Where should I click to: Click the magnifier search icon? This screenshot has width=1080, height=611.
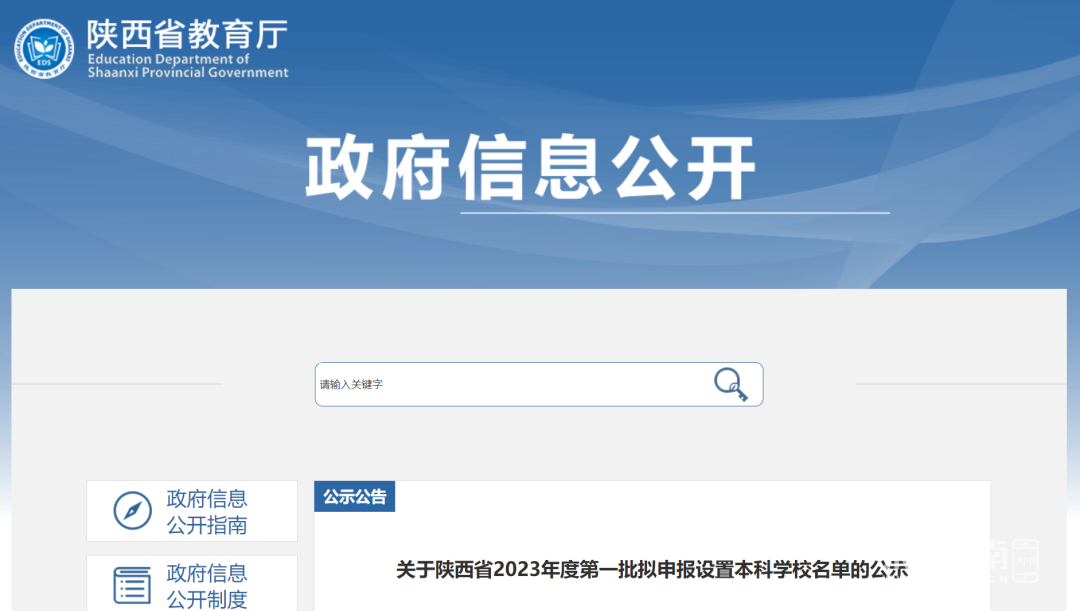pos(731,384)
